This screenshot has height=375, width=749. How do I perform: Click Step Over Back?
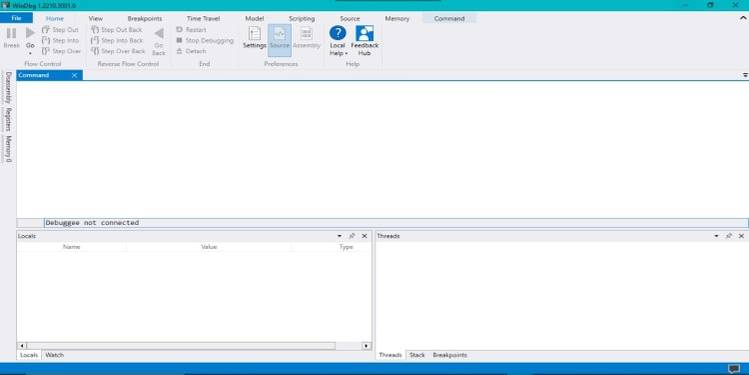click(118, 51)
